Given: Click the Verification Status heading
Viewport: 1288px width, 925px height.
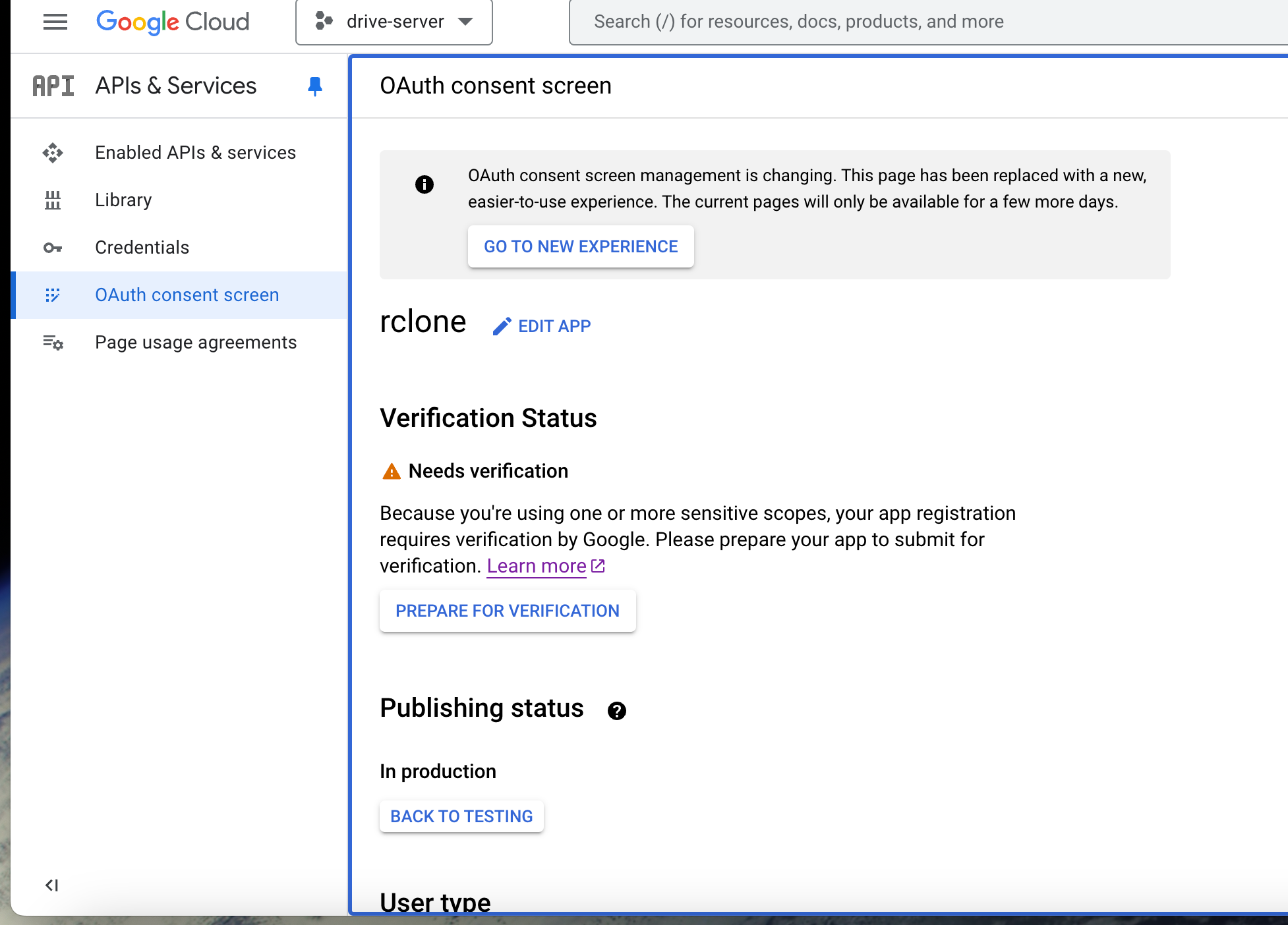Looking at the screenshot, I should pos(488,418).
